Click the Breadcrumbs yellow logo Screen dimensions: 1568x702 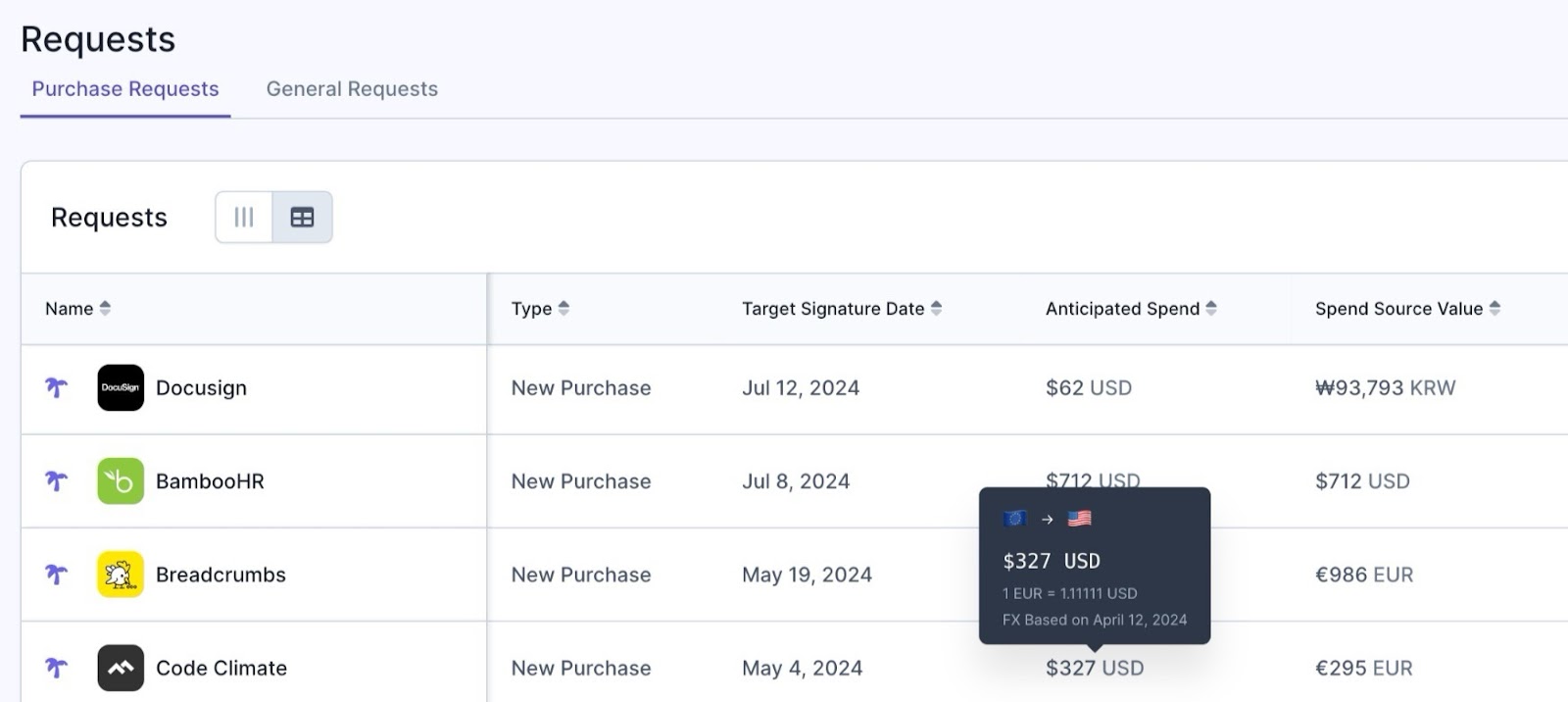coord(121,575)
